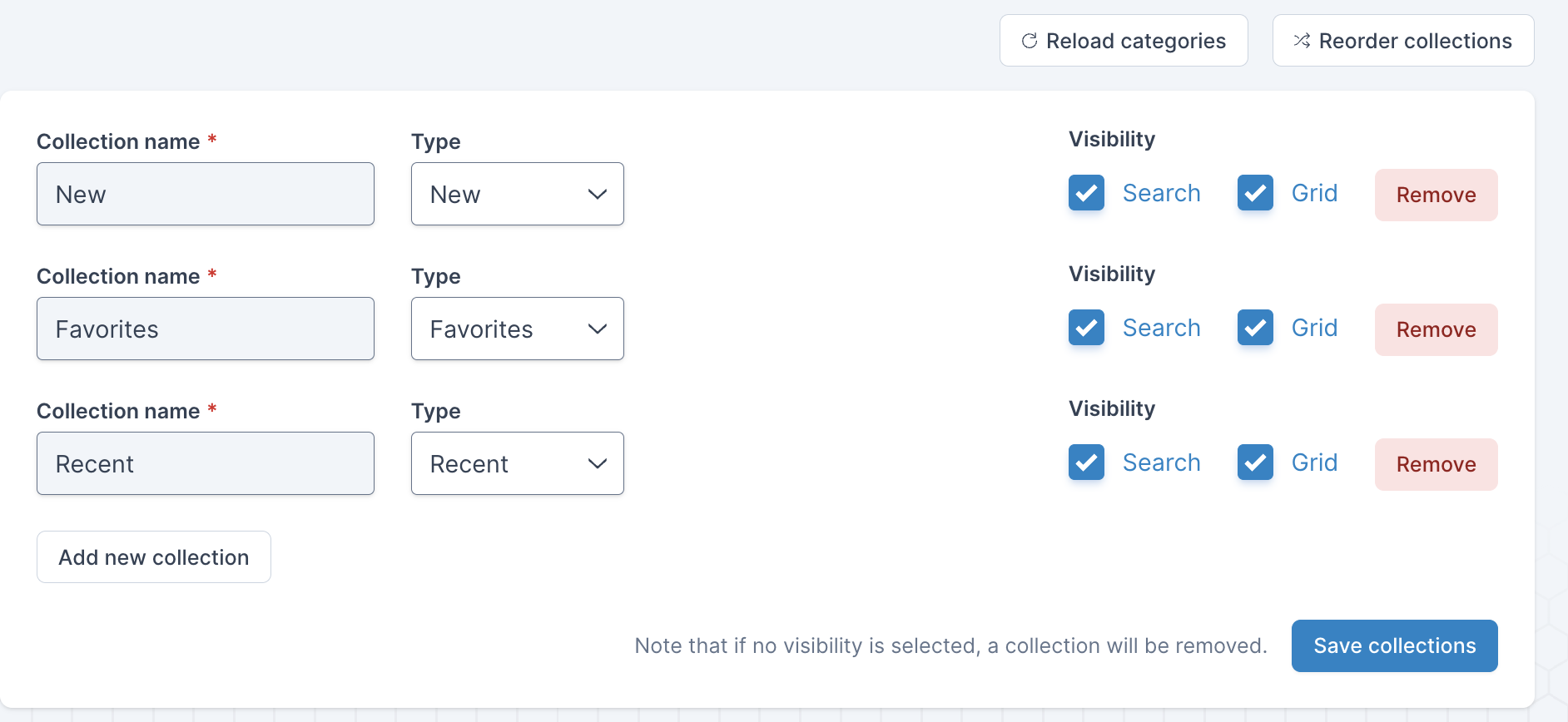Screen dimensions: 1568x722
Task: Remove the New collection
Action: [x=1436, y=195]
